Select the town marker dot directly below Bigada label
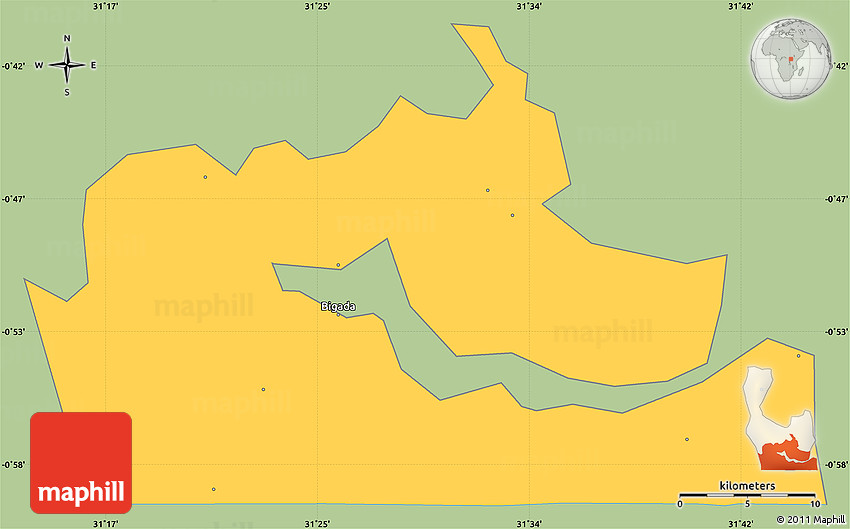 338,314
